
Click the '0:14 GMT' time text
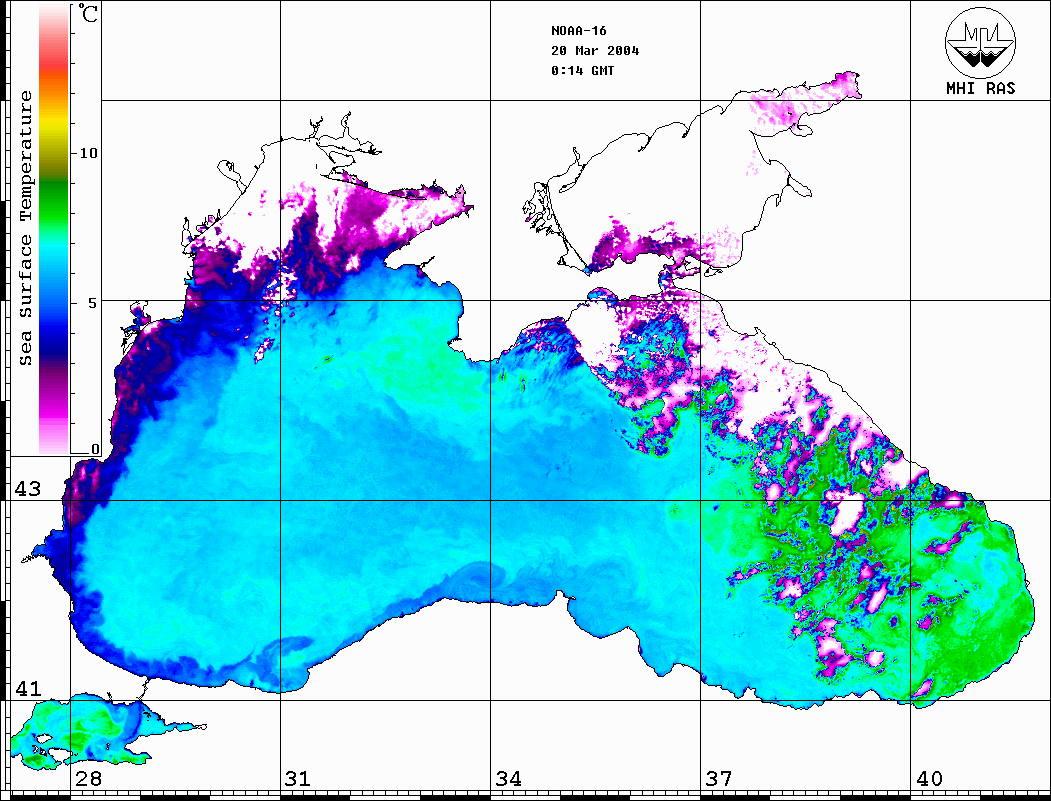[x=582, y=70]
